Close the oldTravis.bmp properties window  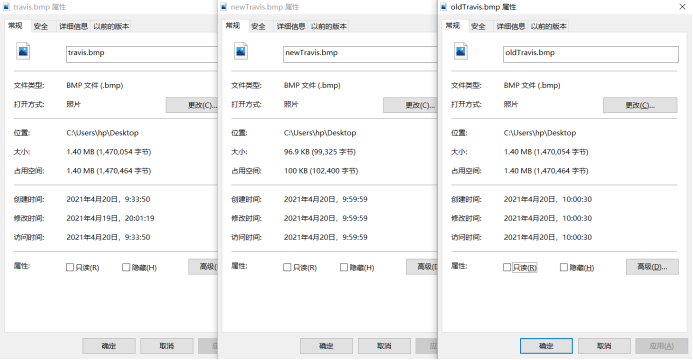pos(682,7)
